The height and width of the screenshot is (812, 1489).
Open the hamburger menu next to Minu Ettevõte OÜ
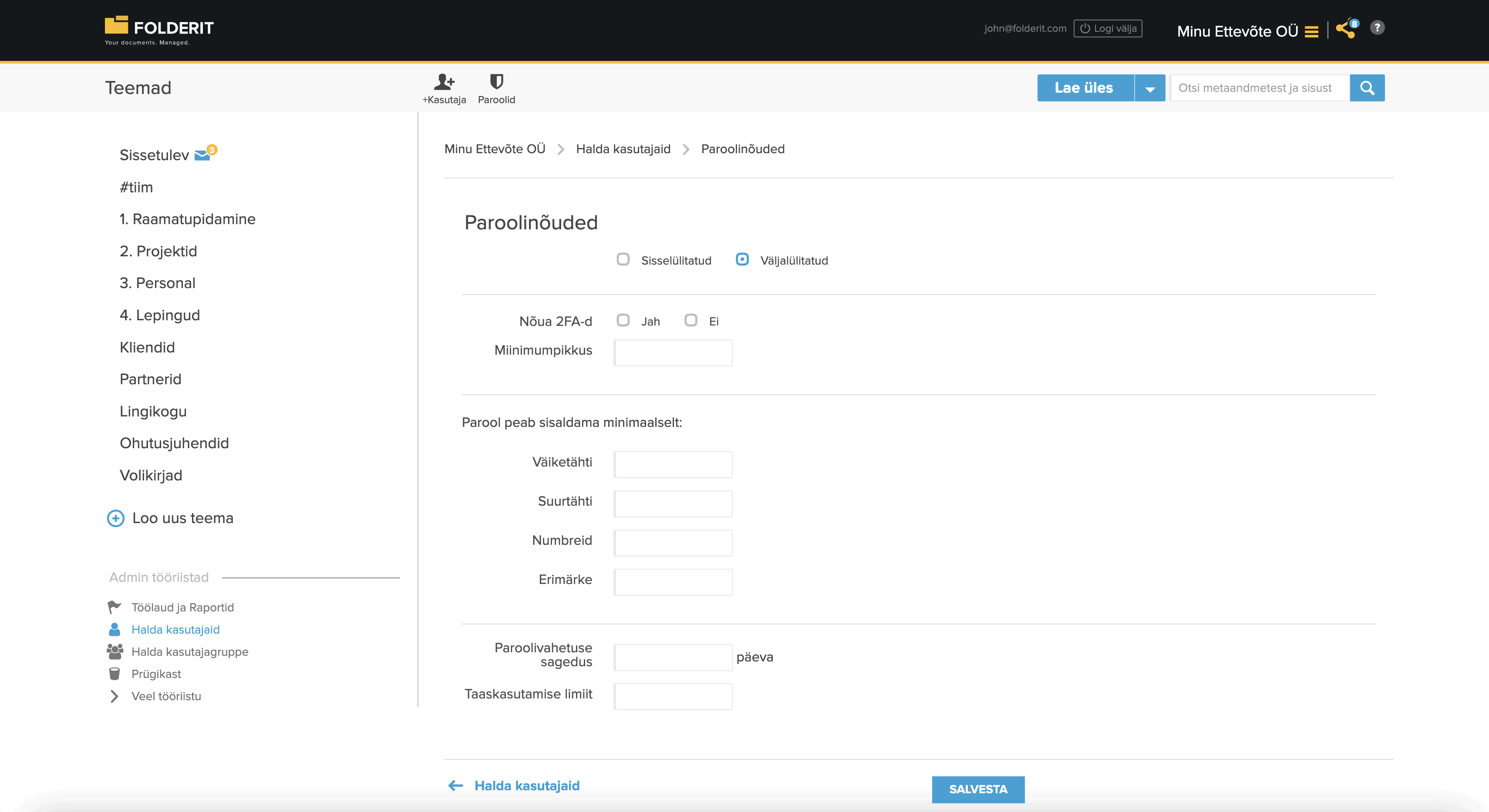click(1311, 32)
